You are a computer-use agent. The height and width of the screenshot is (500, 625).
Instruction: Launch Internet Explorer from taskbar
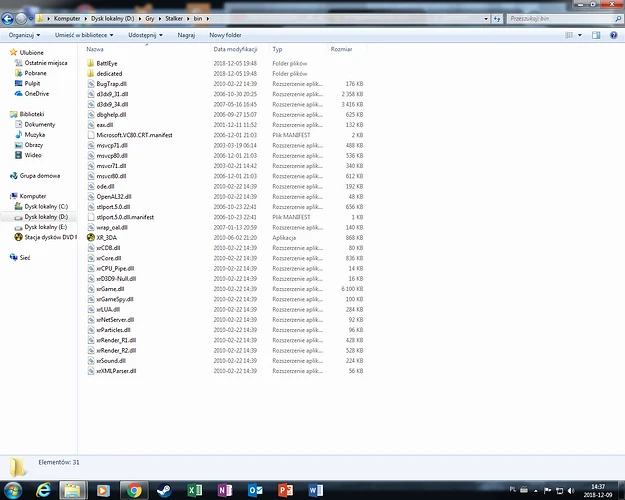43,490
